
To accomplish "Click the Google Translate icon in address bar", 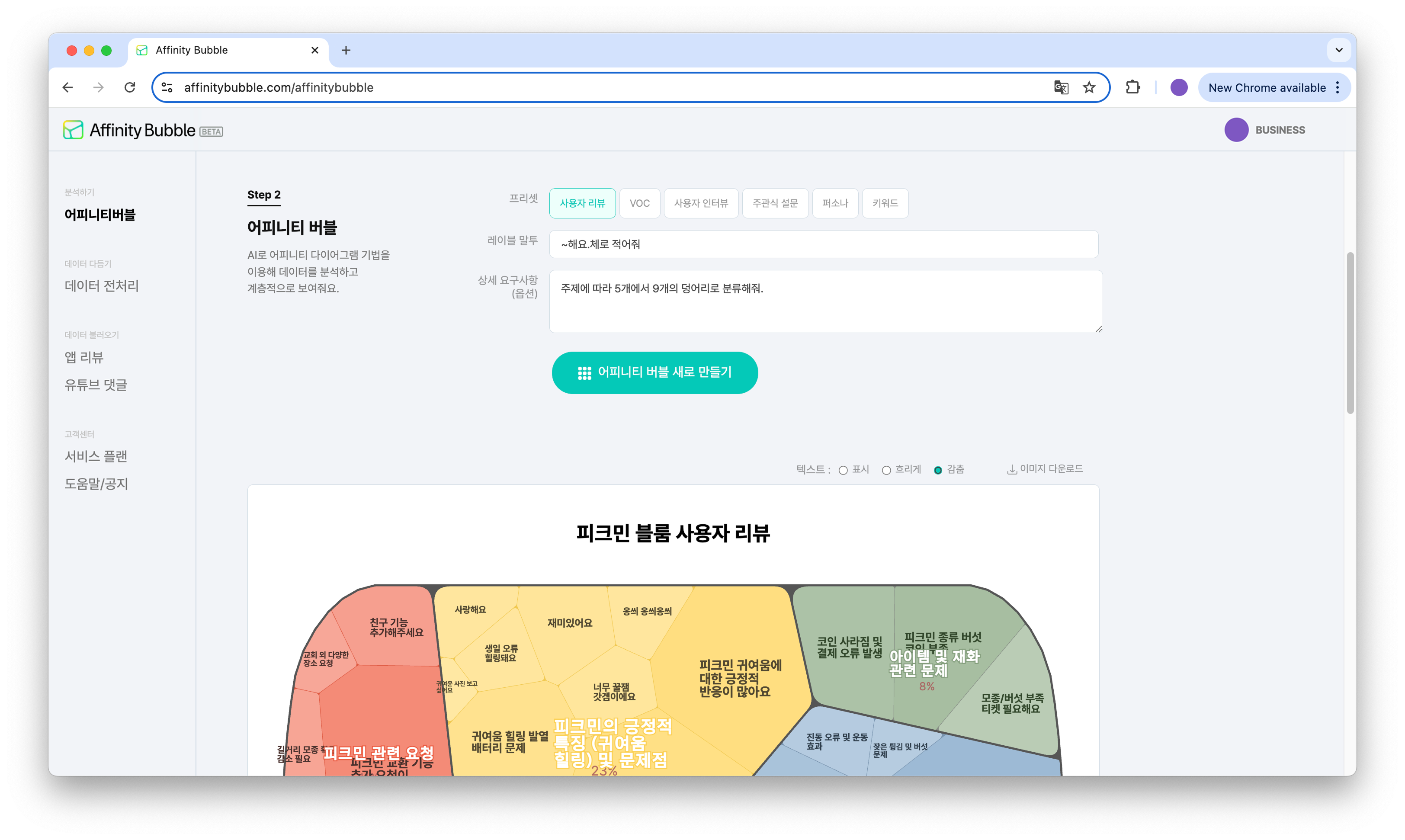I will pyautogui.click(x=1061, y=87).
